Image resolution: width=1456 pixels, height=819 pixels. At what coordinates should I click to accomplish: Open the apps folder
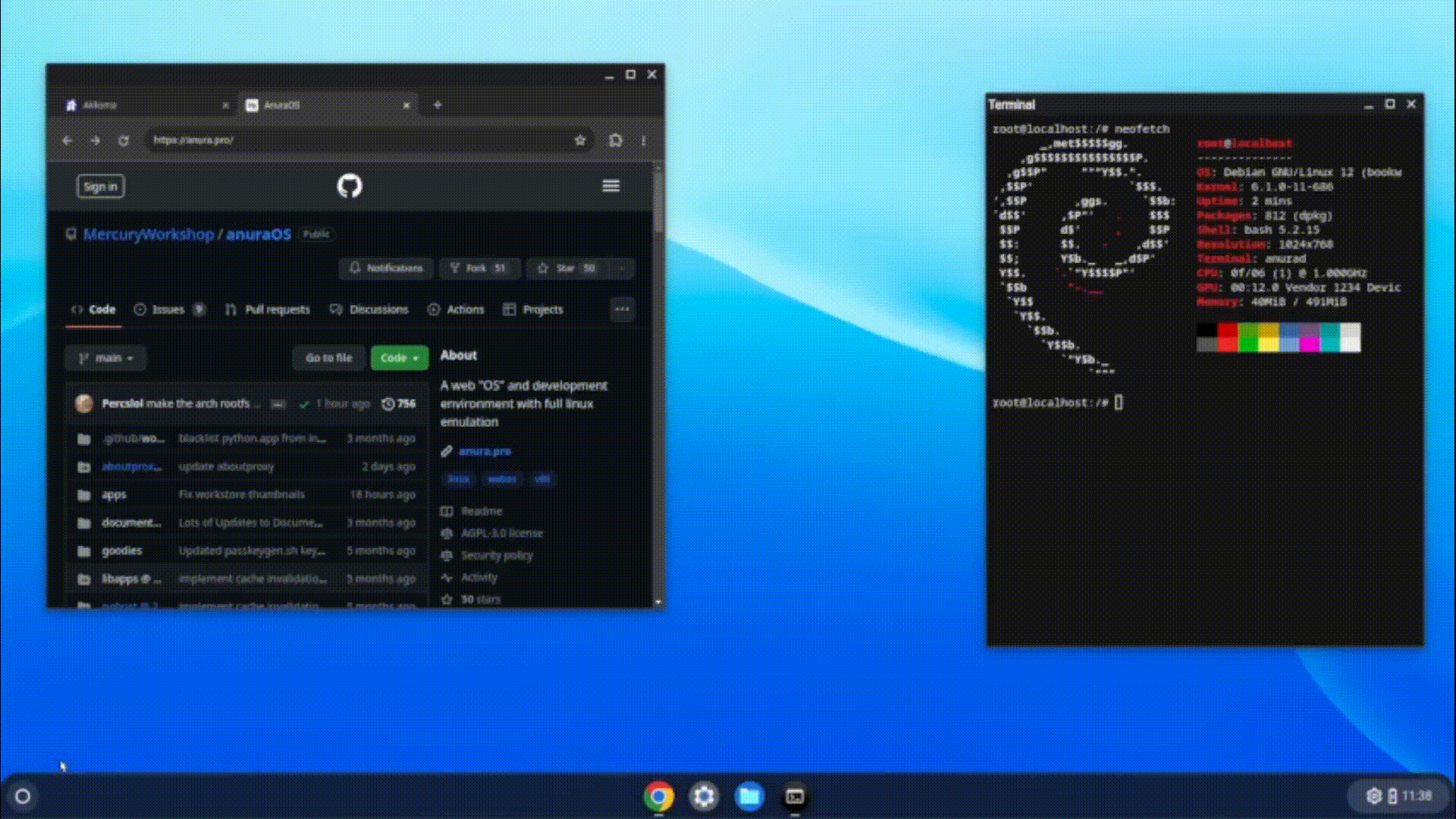[x=115, y=494]
